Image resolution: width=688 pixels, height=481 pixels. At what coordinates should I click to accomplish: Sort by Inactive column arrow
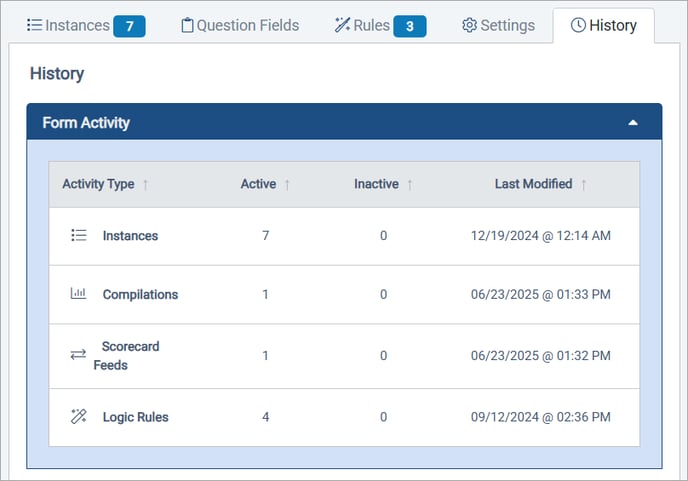[409, 184]
